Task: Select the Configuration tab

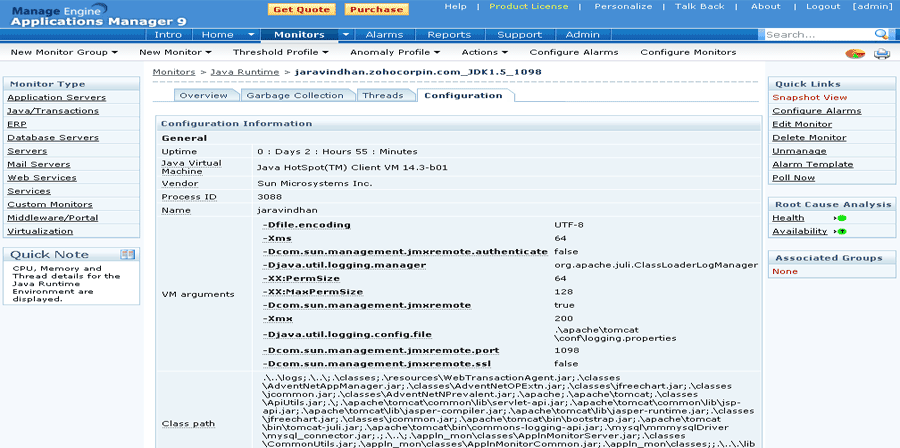Action: coord(463,95)
